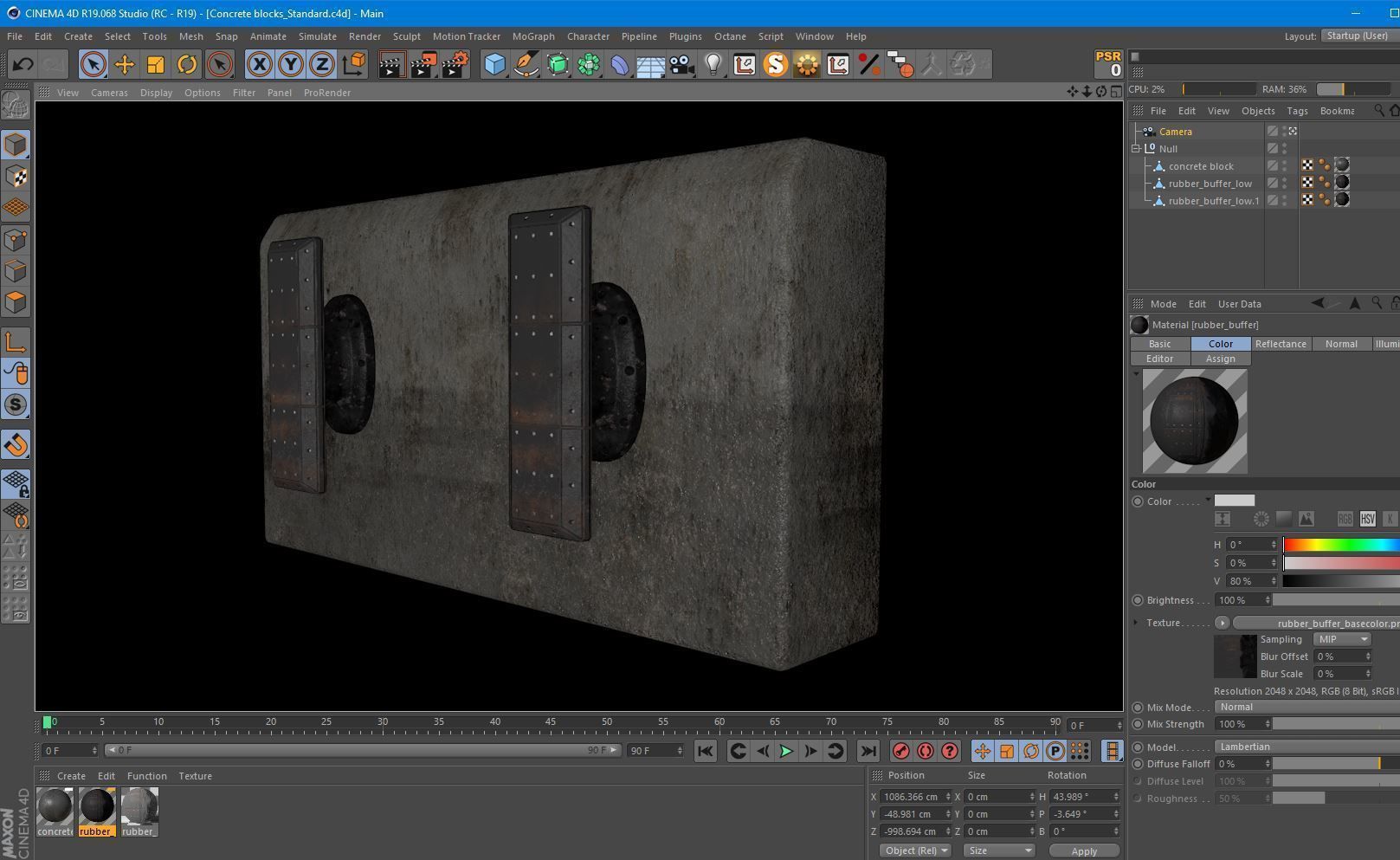The width and height of the screenshot is (1400, 860).
Task: Open the Normal material tab
Action: 1341,344
